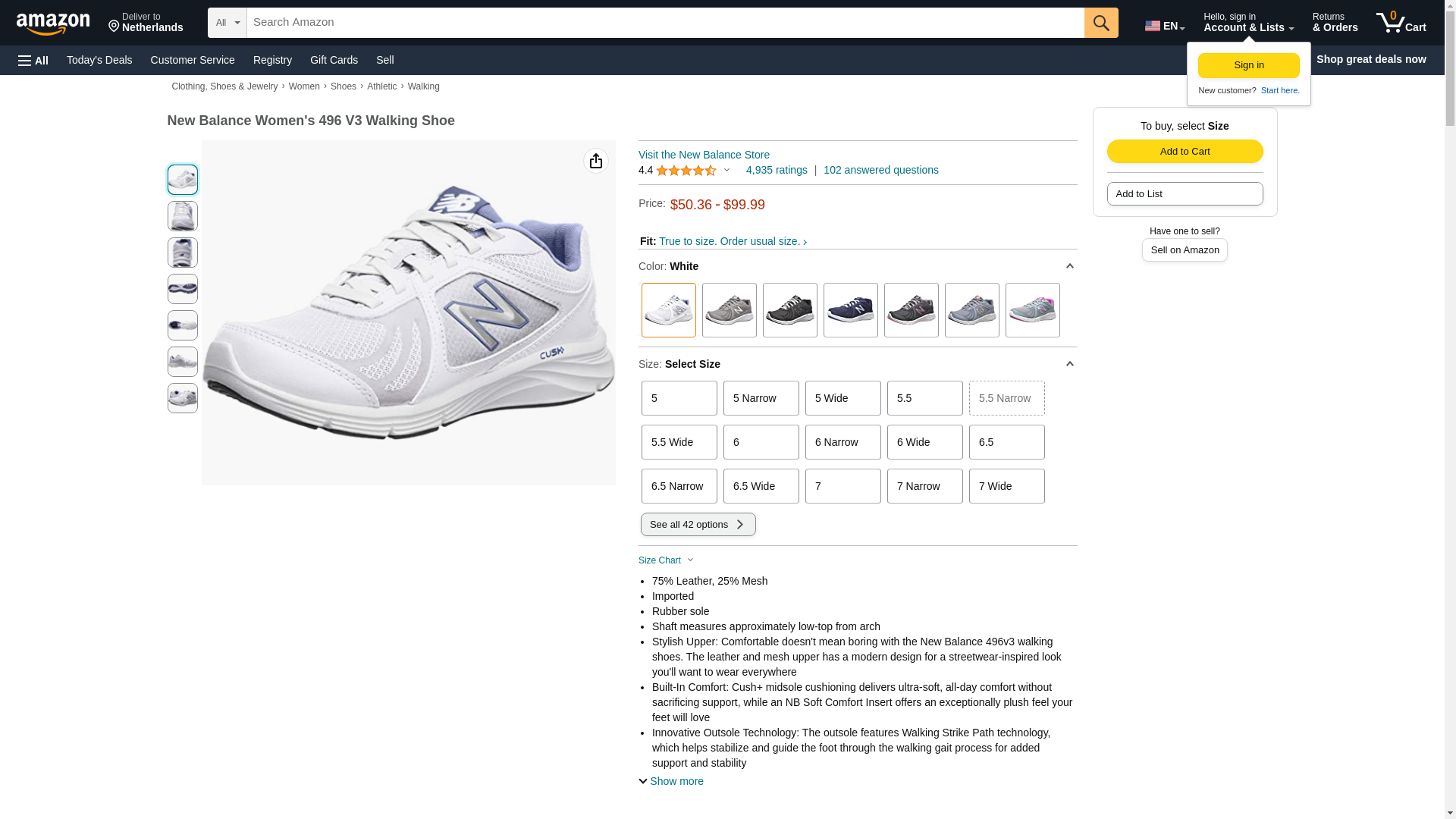Select size 6.5 Narrow
Screen dimensions: 1456x819
point(679,486)
